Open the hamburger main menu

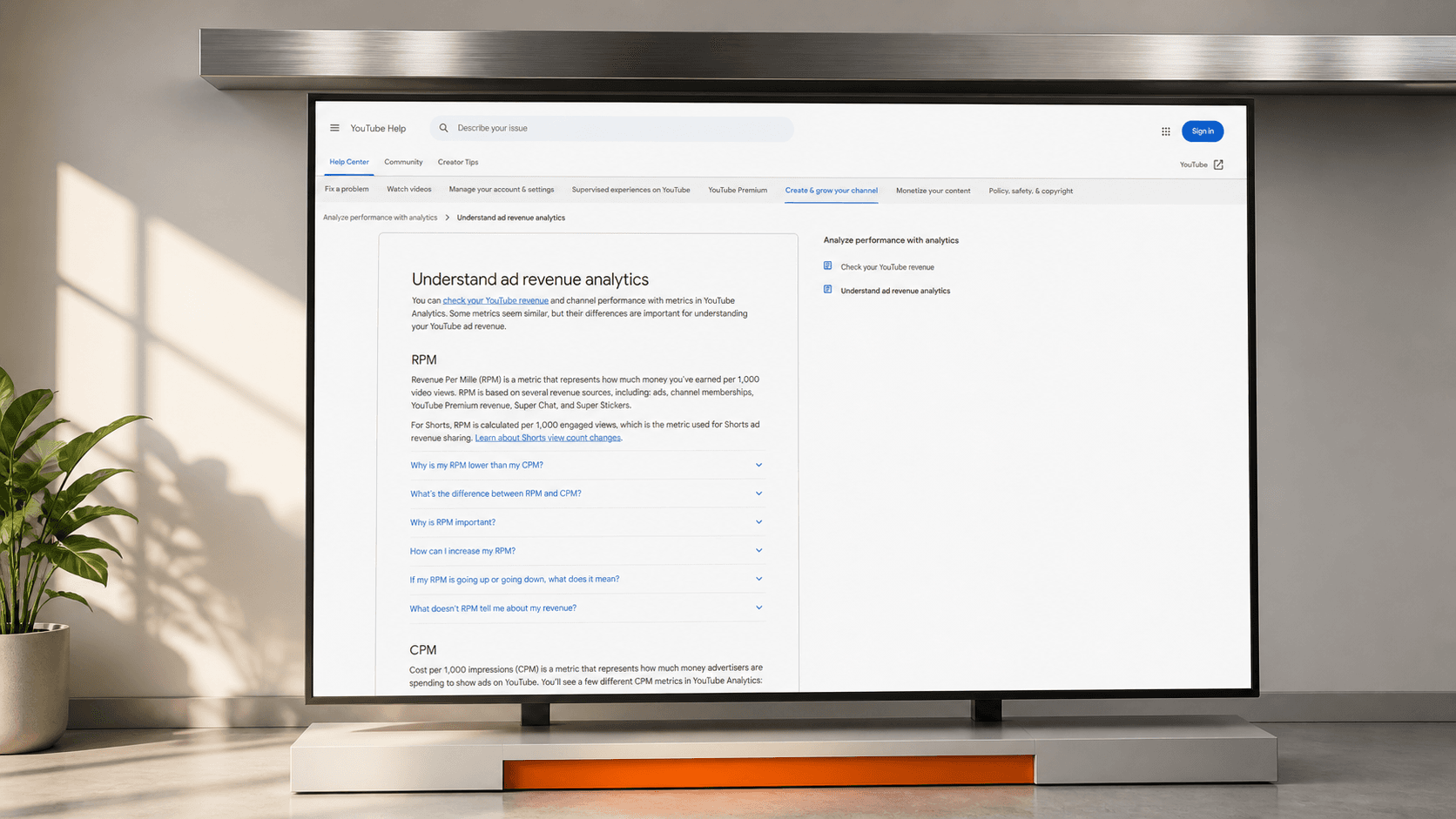[334, 128]
